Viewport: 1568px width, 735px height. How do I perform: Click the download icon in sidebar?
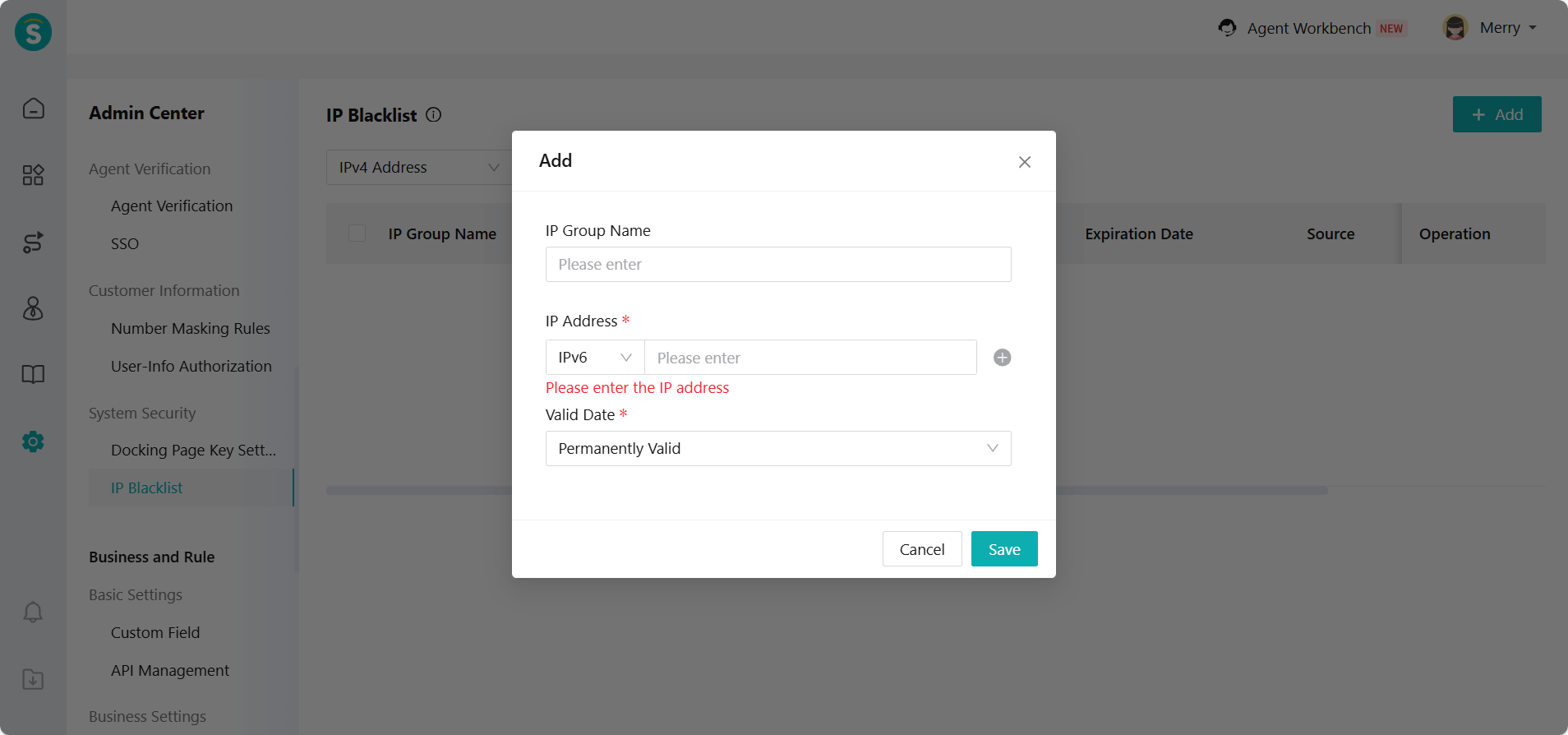(33, 679)
